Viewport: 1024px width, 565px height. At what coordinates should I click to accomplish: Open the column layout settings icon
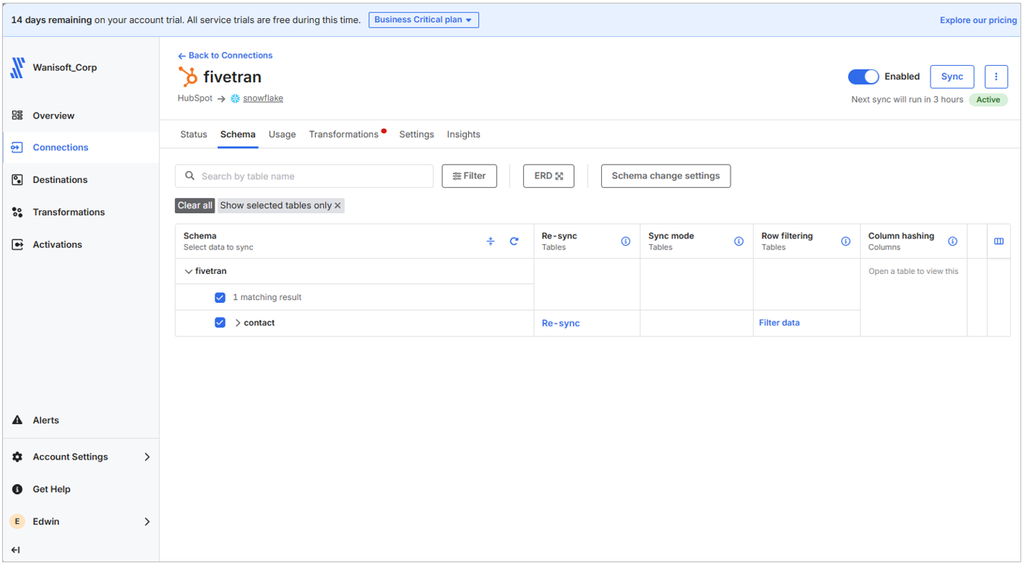(x=999, y=241)
